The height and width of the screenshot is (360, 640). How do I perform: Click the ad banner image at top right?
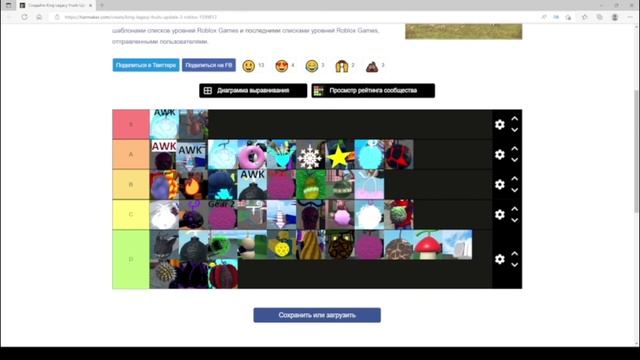[463, 31]
